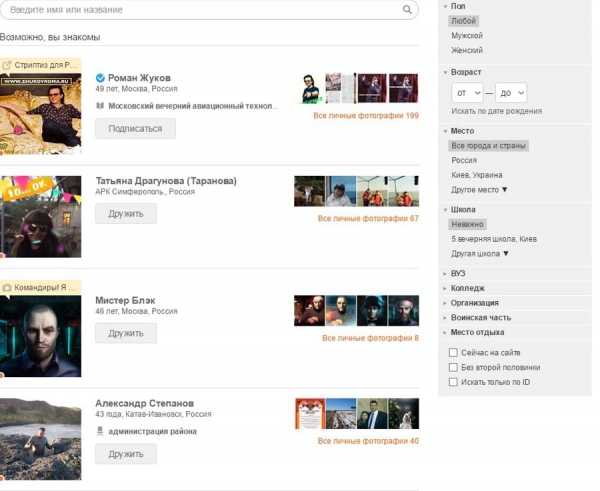The image size is (600, 491).
Task: Enable Сейчас на сайте checkbox
Action: [453, 352]
